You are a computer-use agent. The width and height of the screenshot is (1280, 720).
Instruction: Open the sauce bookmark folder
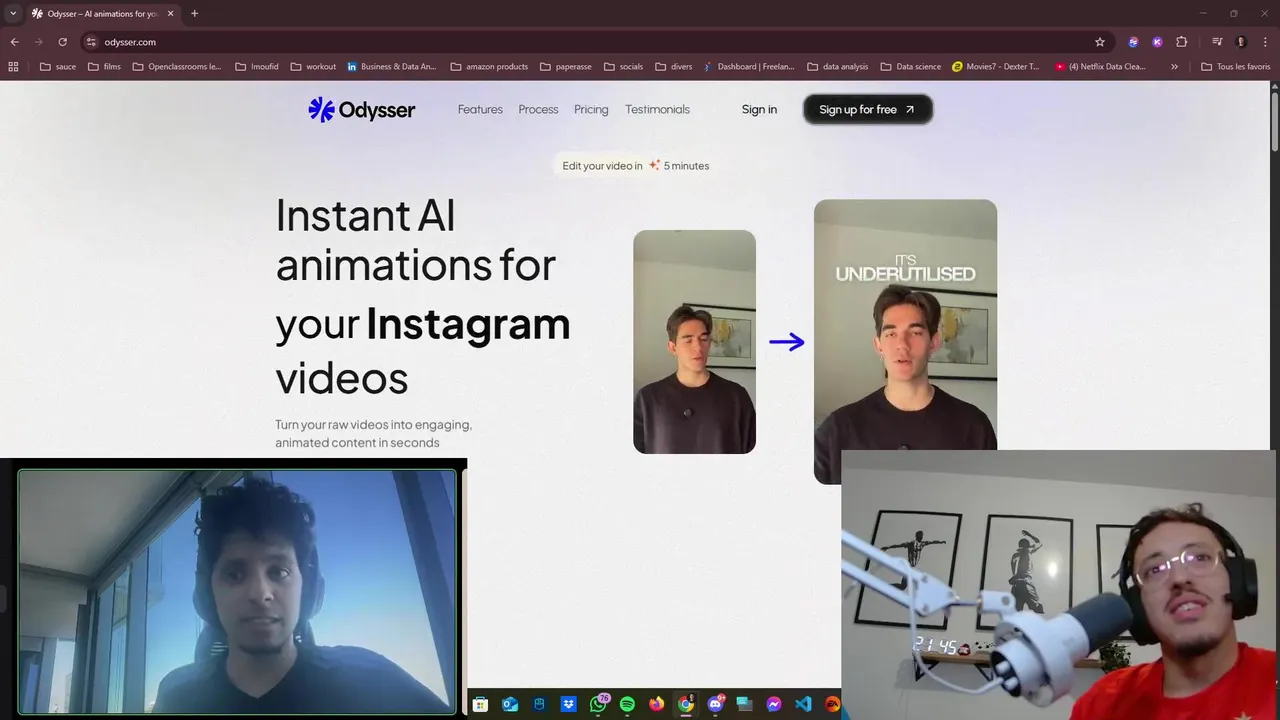57,67
